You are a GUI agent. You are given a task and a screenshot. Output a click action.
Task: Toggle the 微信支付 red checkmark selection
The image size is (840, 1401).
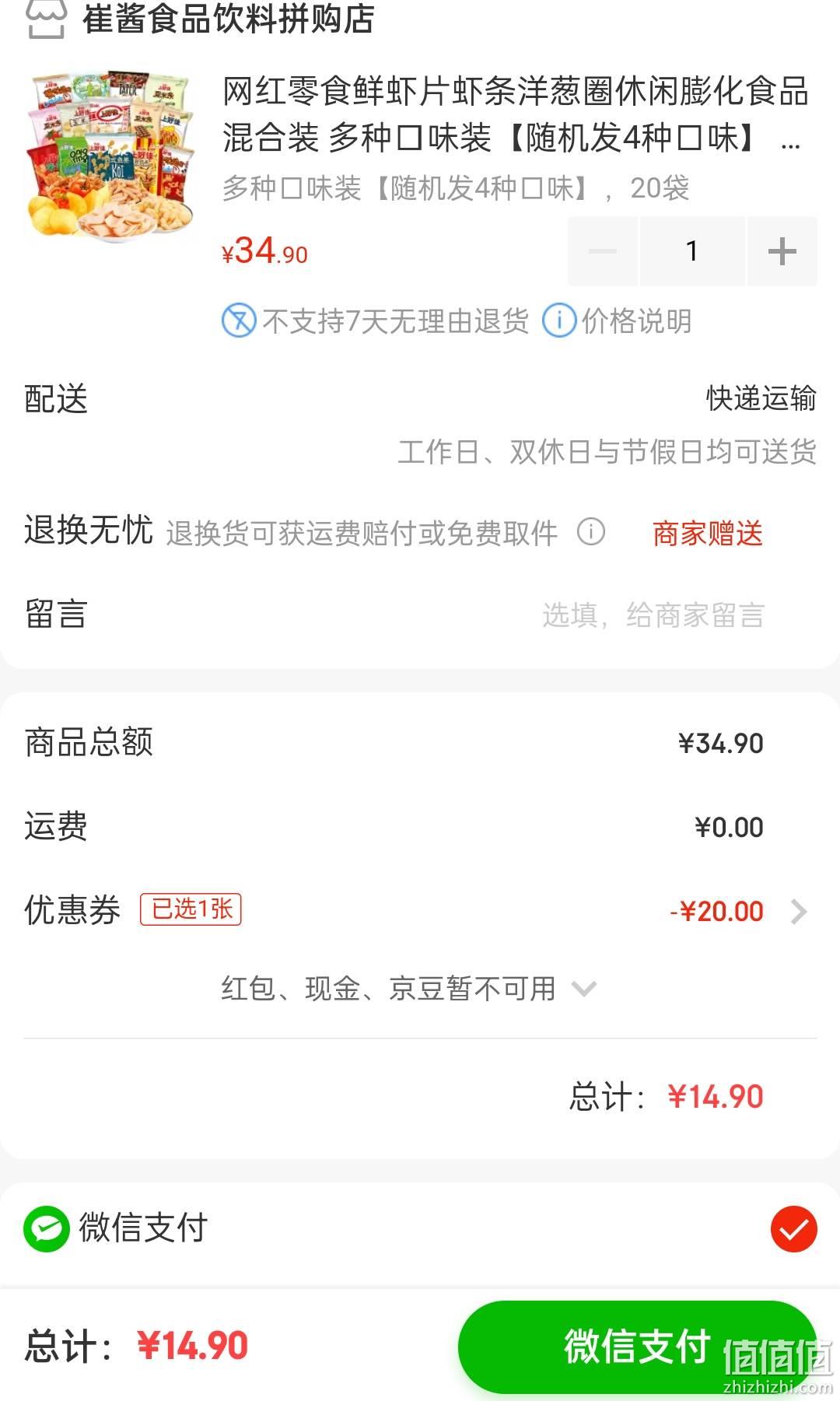(x=794, y=1229)
